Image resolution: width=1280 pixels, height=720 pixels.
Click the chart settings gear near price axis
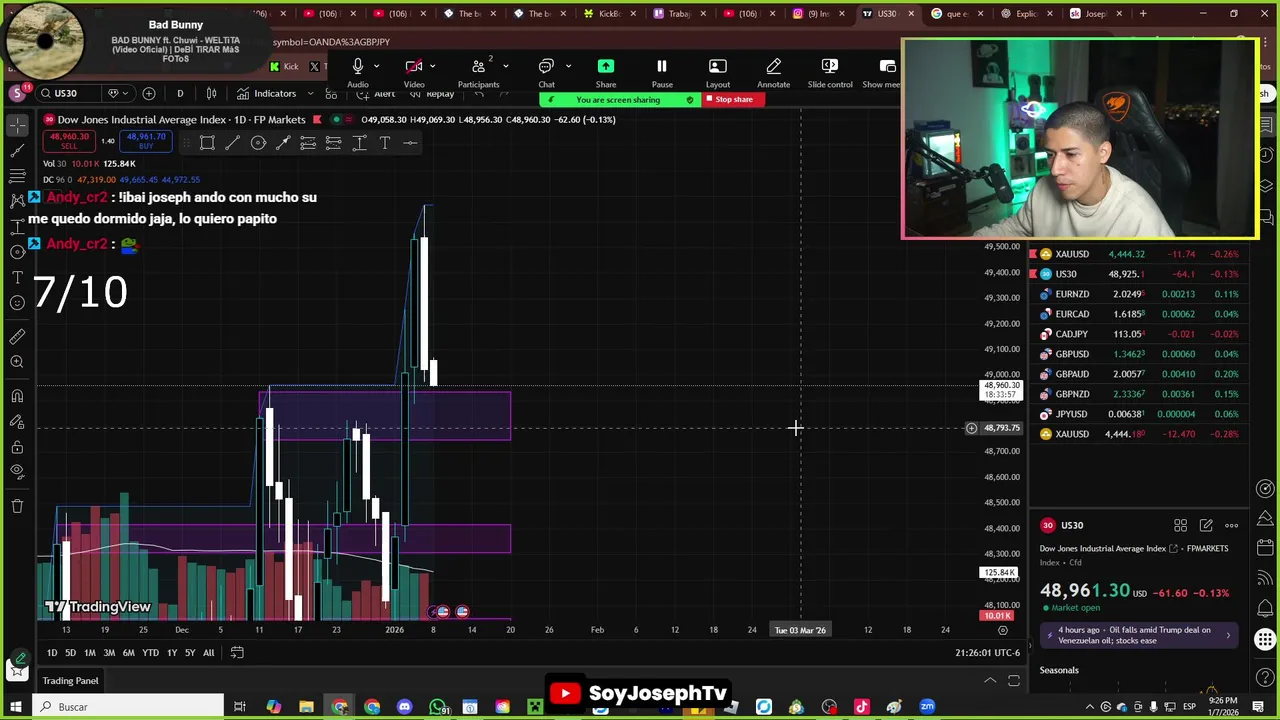[1003, 630]
